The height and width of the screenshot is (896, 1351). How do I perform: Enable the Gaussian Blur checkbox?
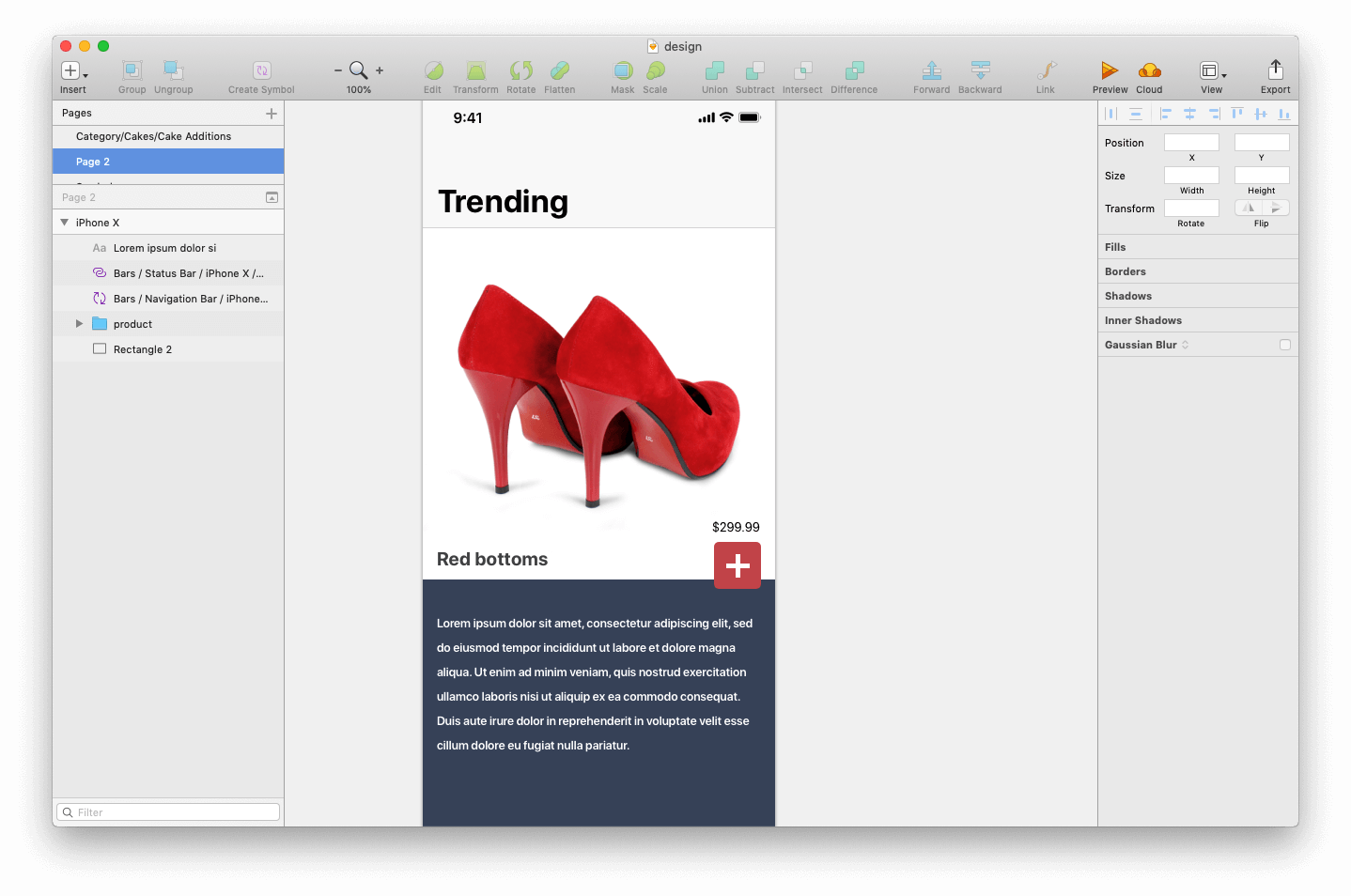(1285, 344)
